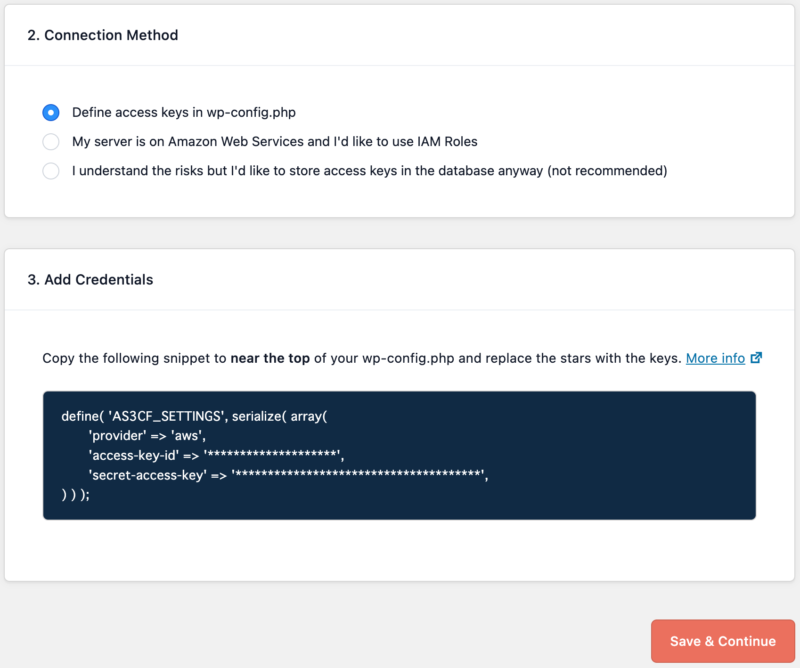Click the access-key-id asterisk placeholder value
This screenshot has width=800, height=668.
tap(272, 454)
